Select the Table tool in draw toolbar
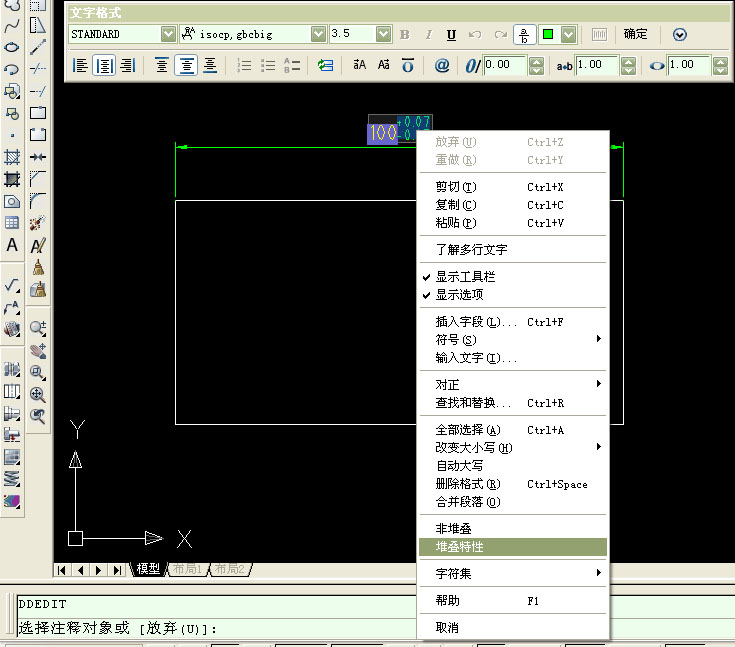 (x=12, y=223)
